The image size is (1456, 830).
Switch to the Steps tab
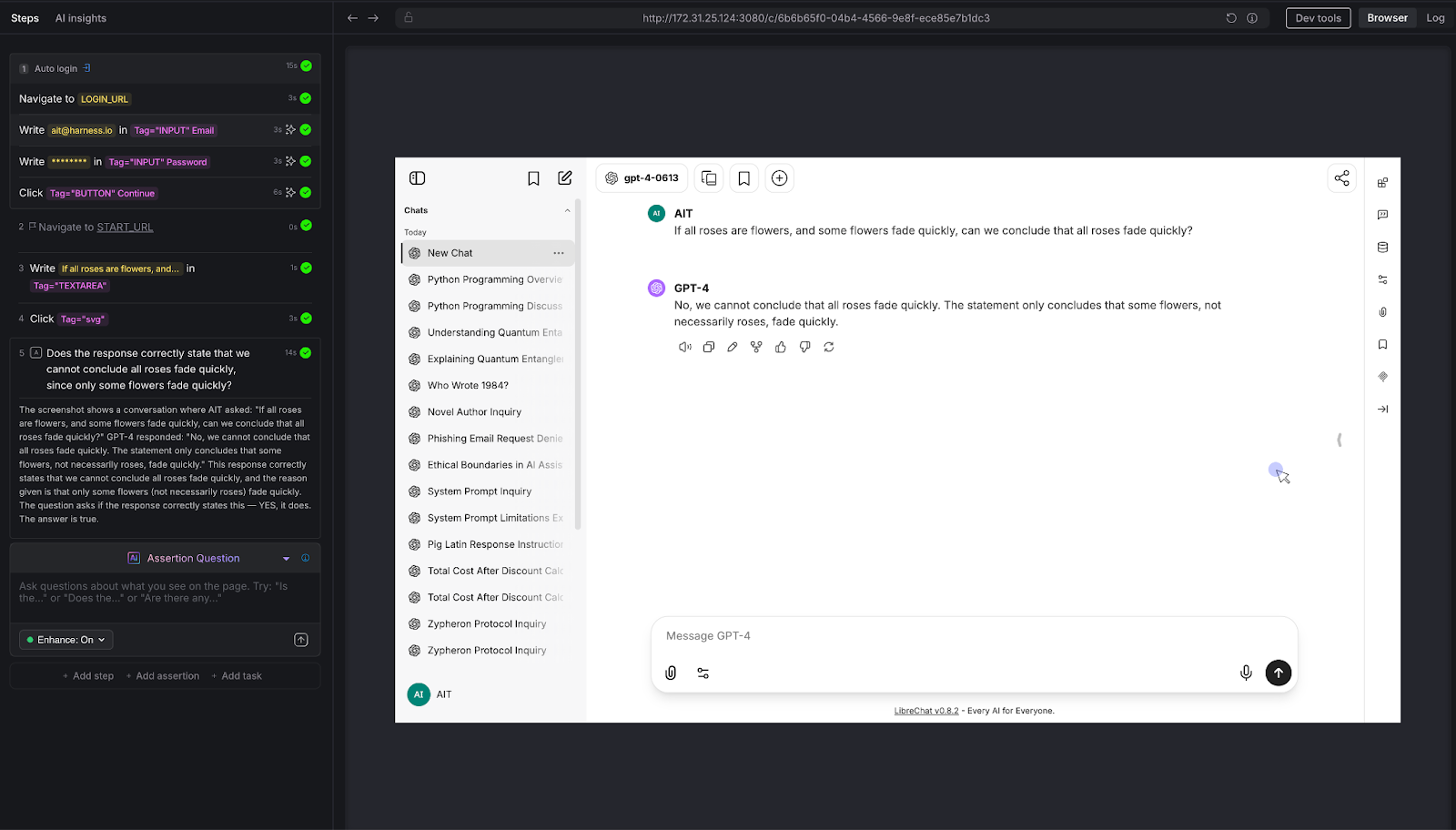tap(25, 18)
